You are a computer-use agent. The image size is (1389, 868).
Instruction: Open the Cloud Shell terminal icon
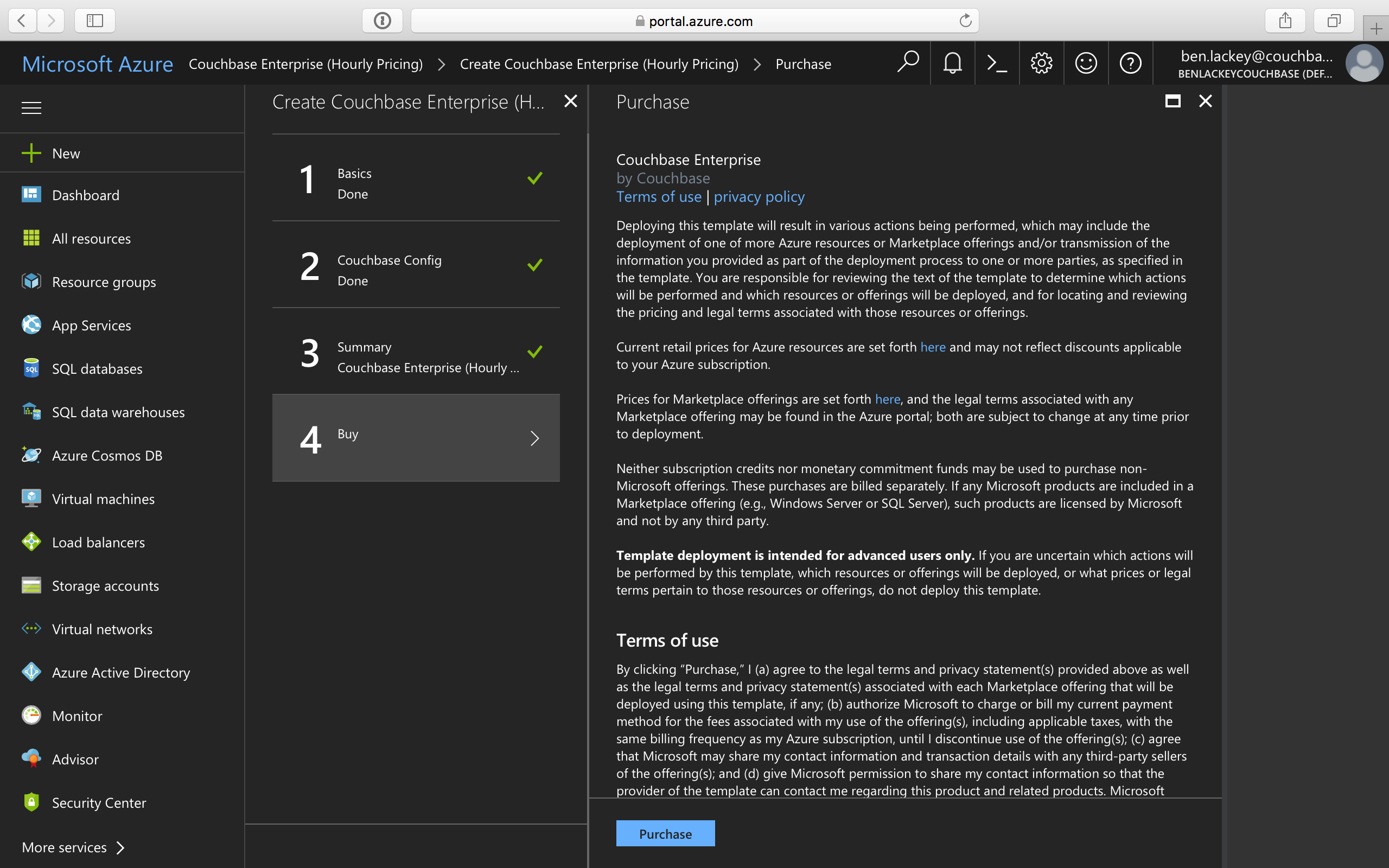(997, 63)
